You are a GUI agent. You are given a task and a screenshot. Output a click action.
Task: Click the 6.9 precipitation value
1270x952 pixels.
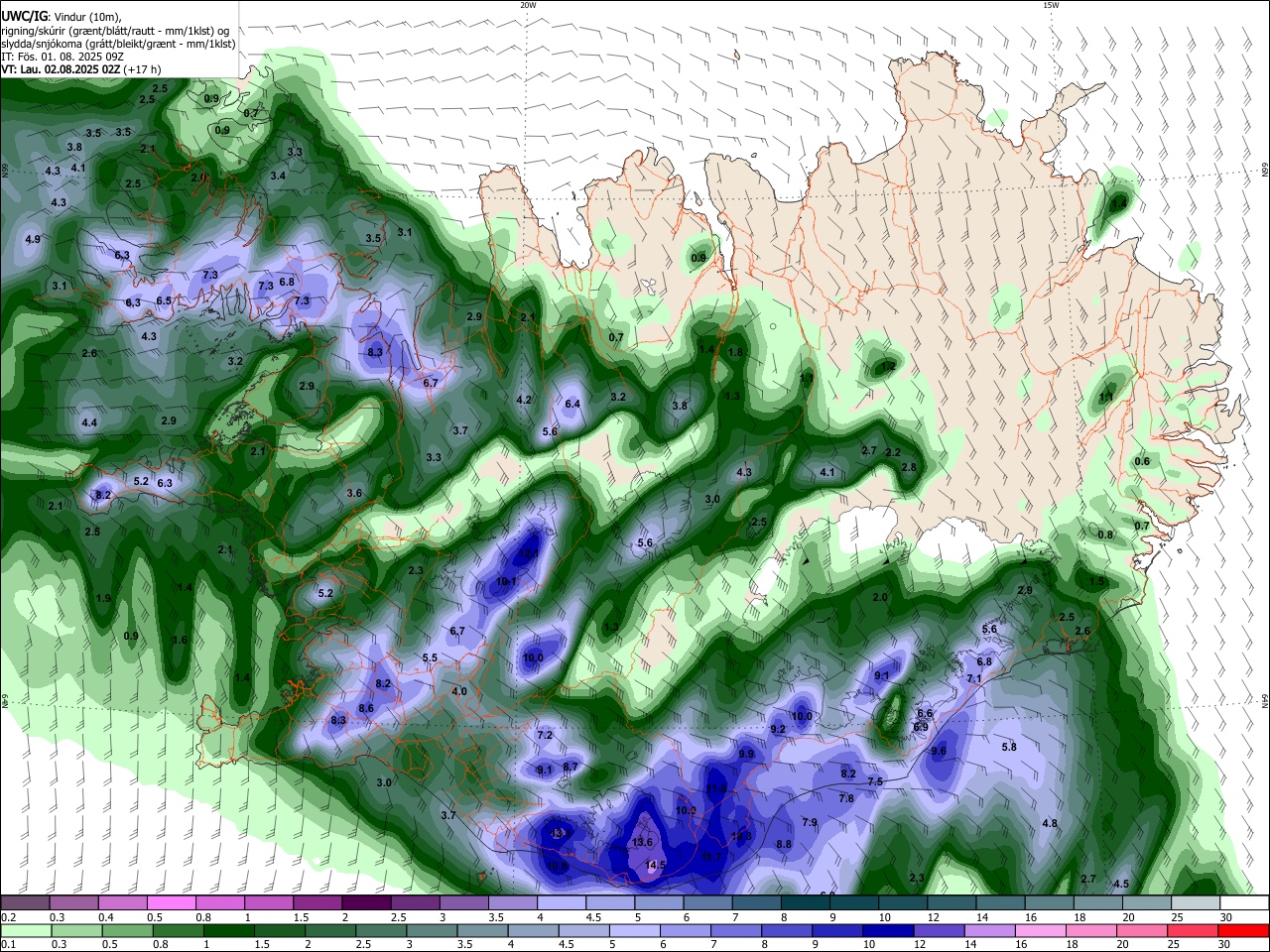(x=921, y=727)
